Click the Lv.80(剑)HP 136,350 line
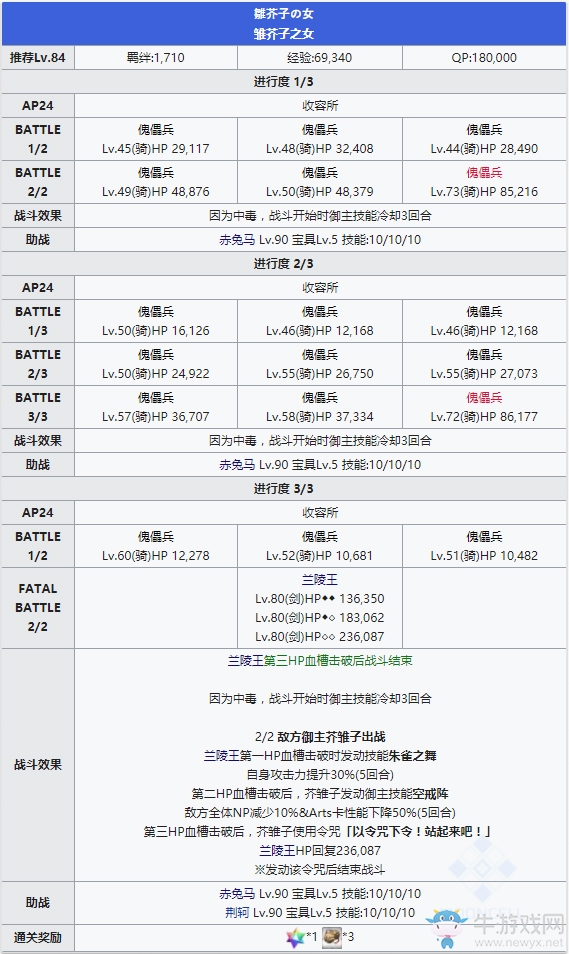 (319, 599)
